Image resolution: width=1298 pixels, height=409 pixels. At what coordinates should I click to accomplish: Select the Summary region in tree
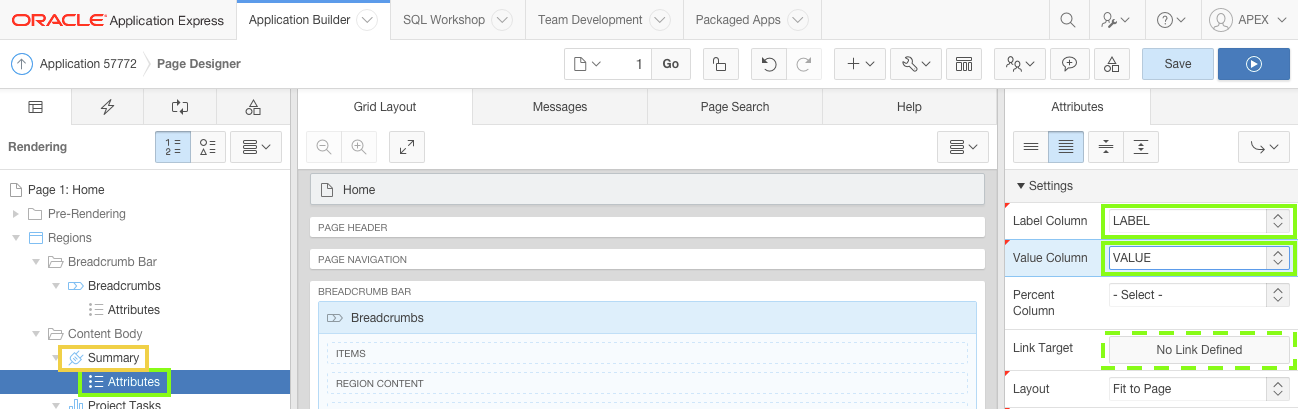pyautogui.click(x=113, y=358)
